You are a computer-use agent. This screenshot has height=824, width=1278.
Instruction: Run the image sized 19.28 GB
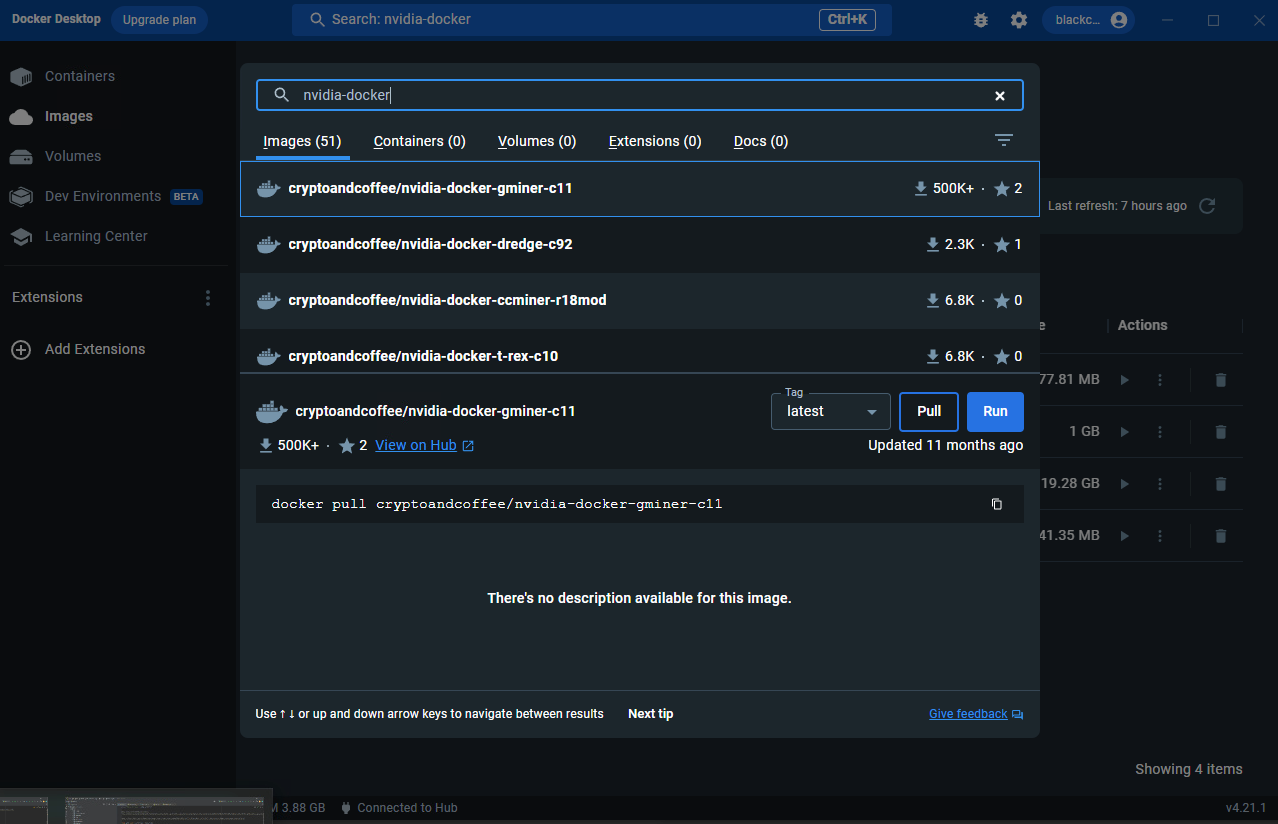pyautogui.click(x=1124, y=483)
